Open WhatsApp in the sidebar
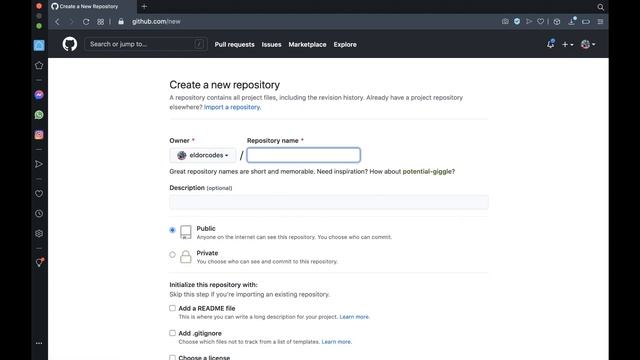 (39, 115)
